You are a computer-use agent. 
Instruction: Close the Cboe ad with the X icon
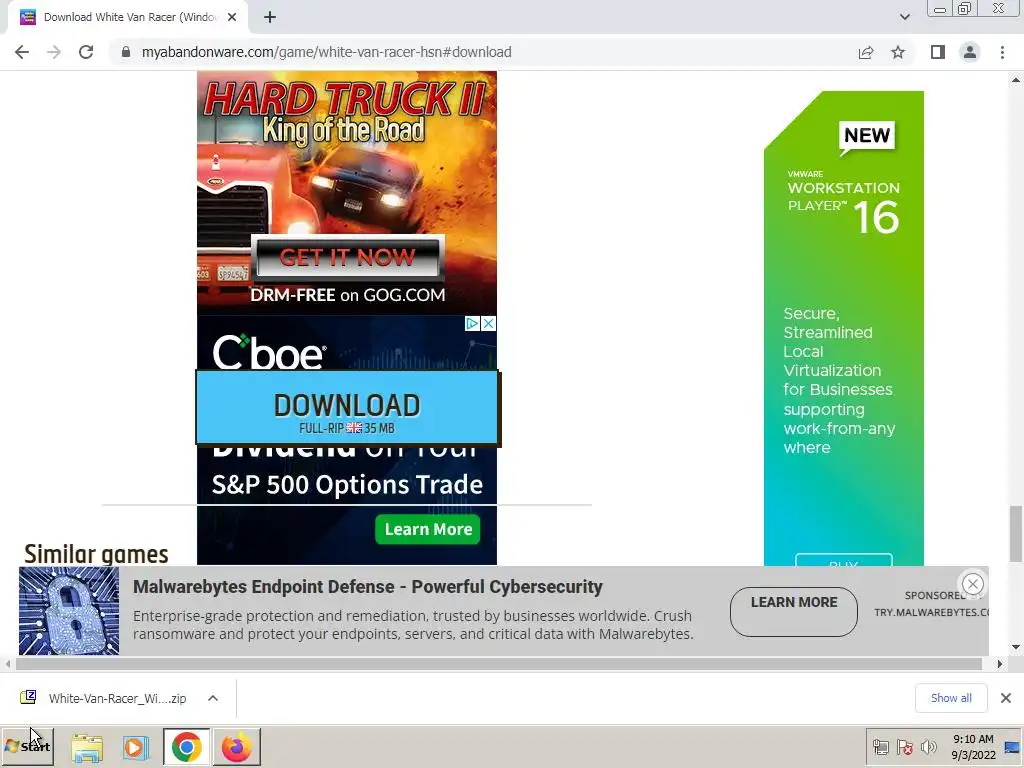point(488,324)
